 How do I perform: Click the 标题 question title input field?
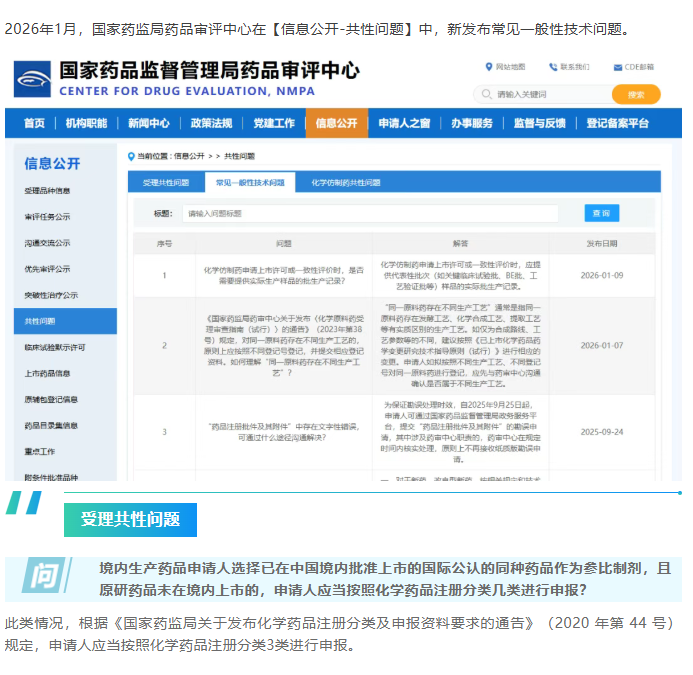(x=369, y=213)
